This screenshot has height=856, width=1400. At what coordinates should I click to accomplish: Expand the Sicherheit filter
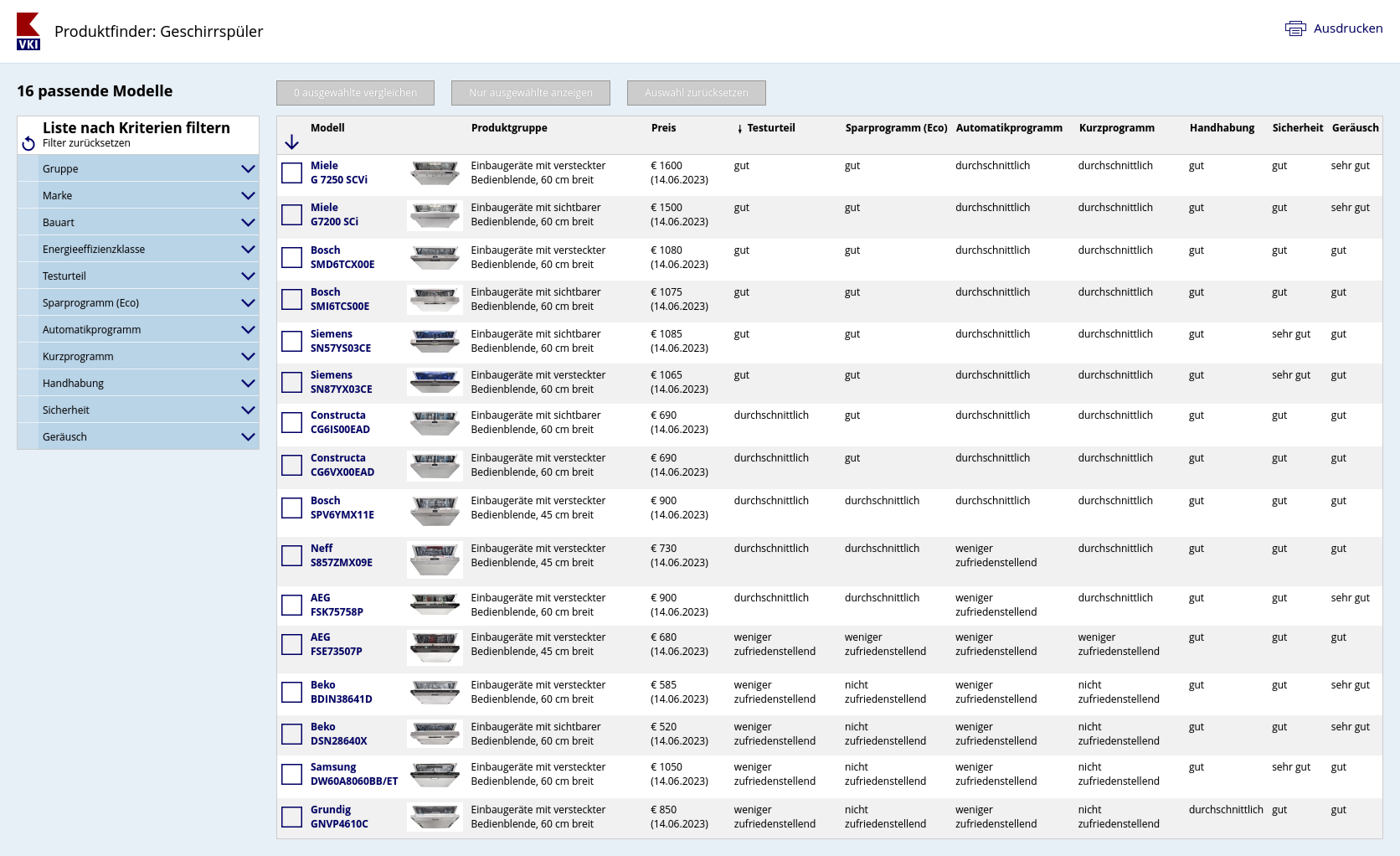138,410
